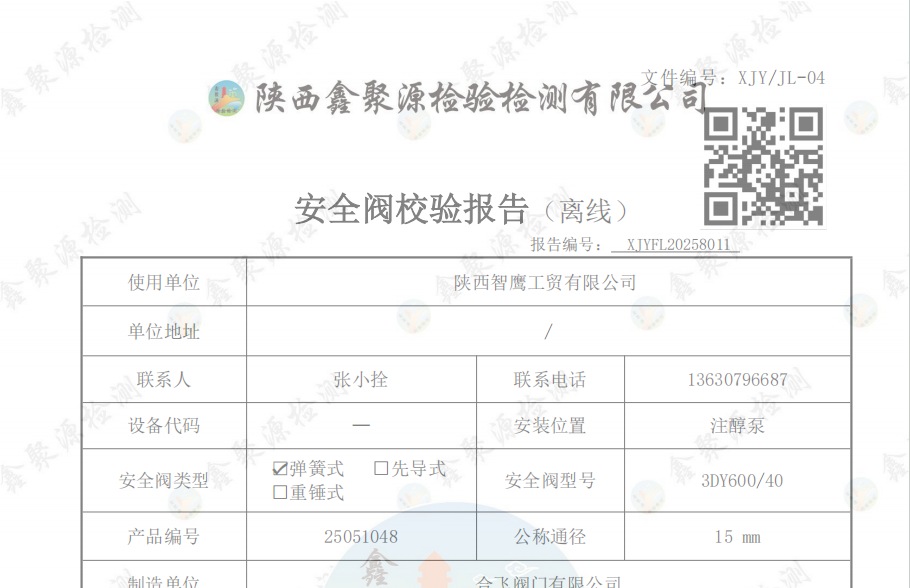The height and width of the screenshot is (588, 910).
Task: Select contact name 张小拴
Action: pyautogui.click(x=360, y=380)
